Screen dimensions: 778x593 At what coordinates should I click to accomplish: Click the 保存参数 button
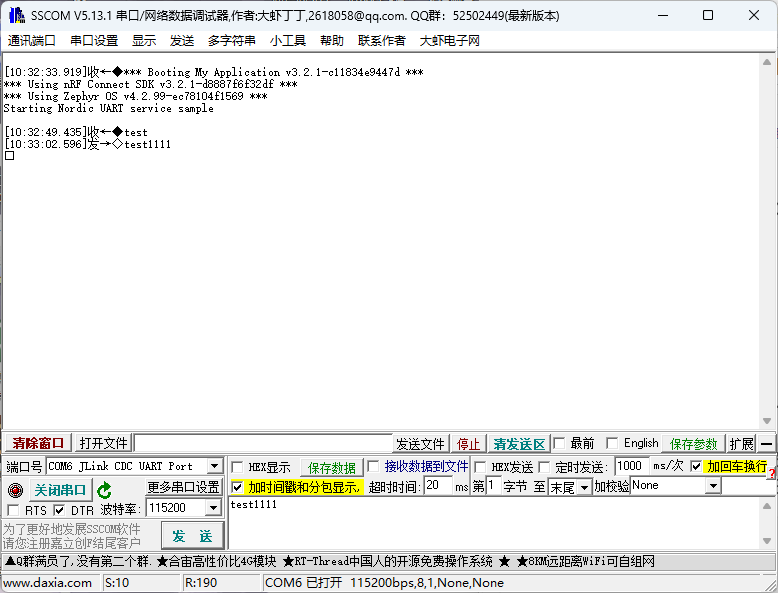[694, 444]
